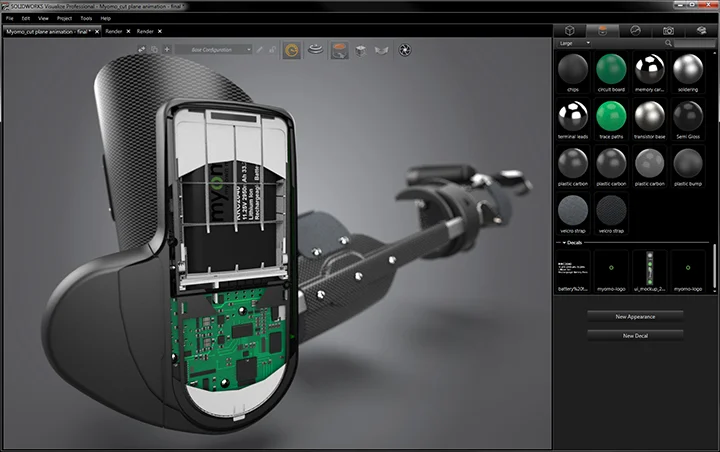
Task: Select the ui_mockup decal thumbnail
Action: point(649,268)
